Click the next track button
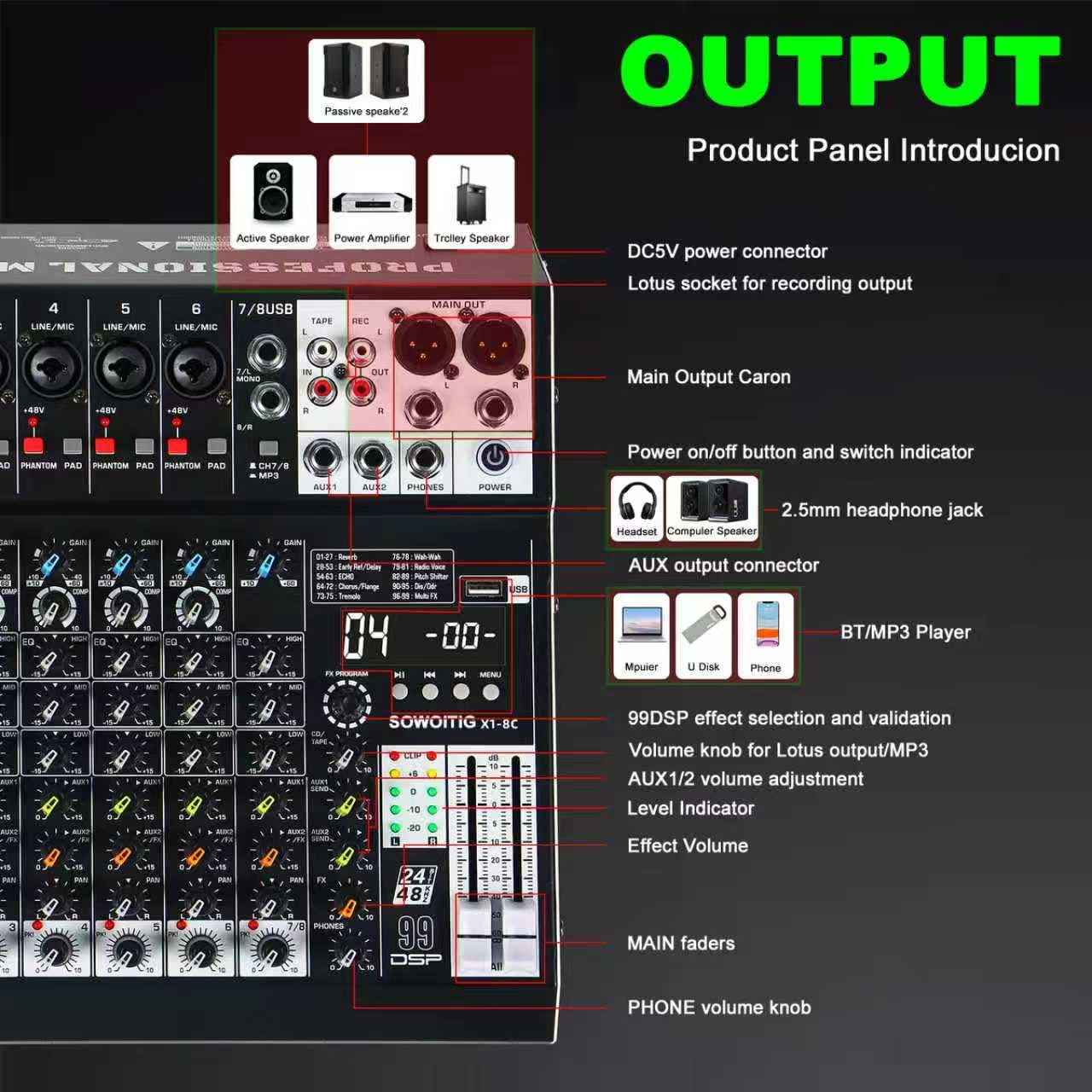This screenshot has height=1092, width=1092. pyautogui.click(x=461, y=692)
